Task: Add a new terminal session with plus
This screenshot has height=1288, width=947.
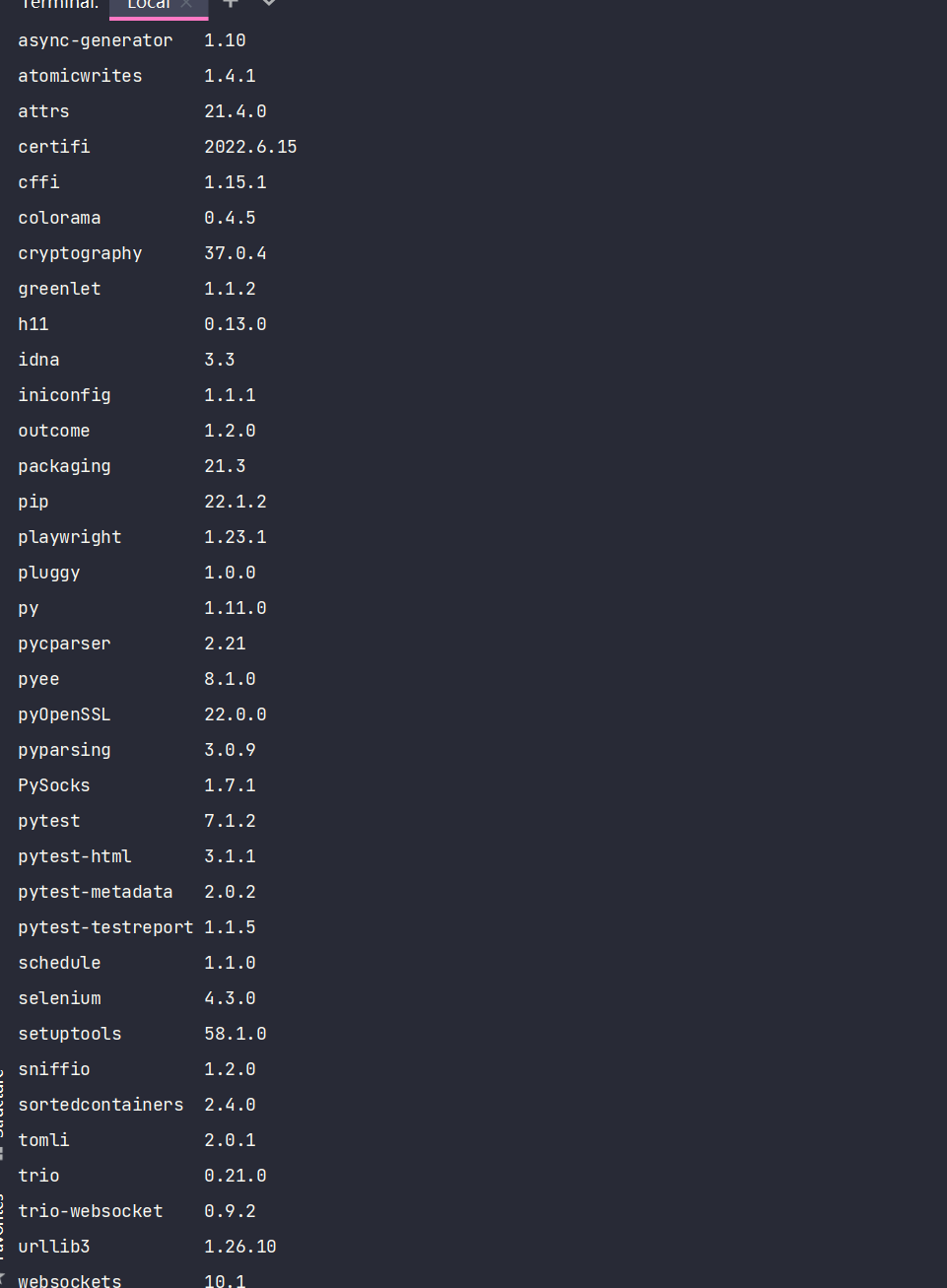Action: coord(231,4)
